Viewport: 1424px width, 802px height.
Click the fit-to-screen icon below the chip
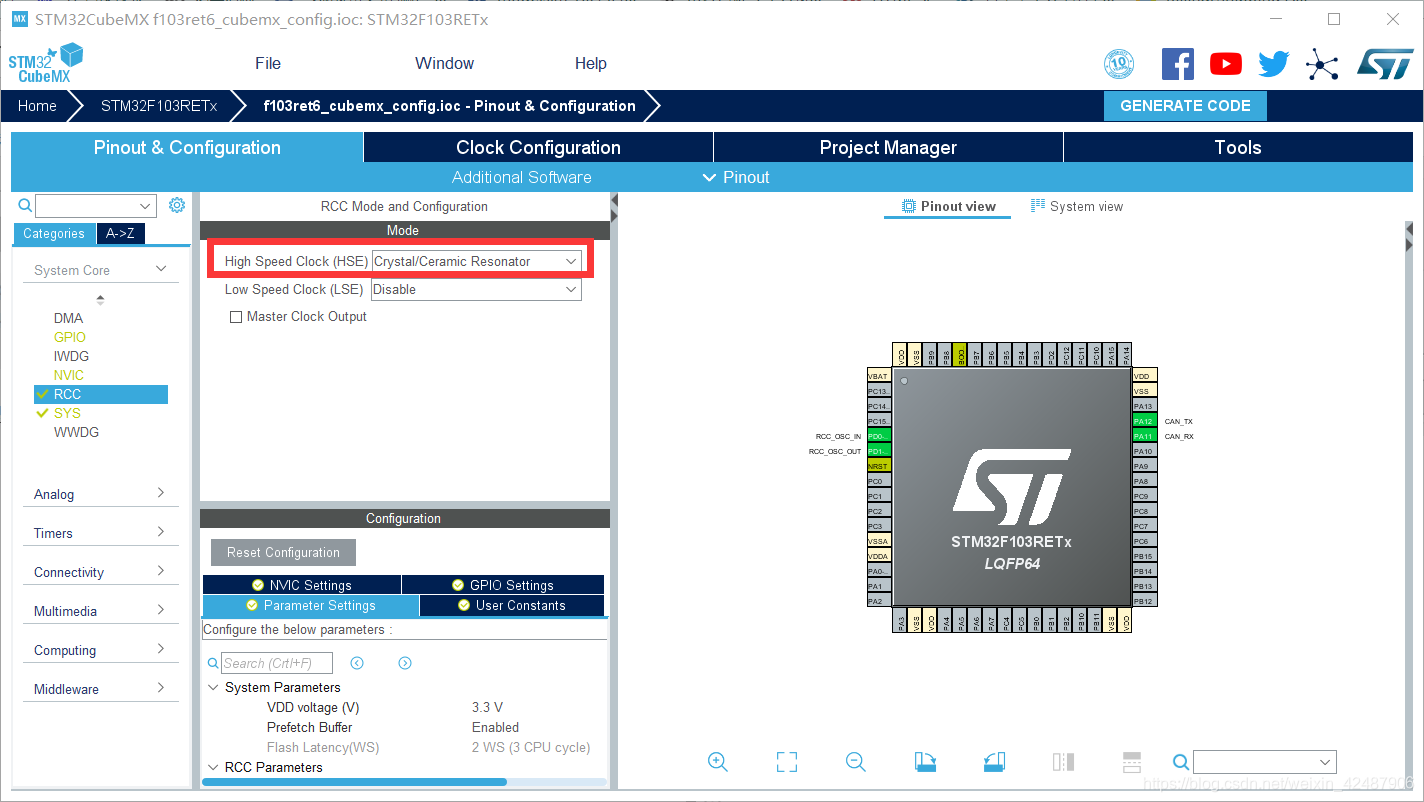[x=787, y=762]
